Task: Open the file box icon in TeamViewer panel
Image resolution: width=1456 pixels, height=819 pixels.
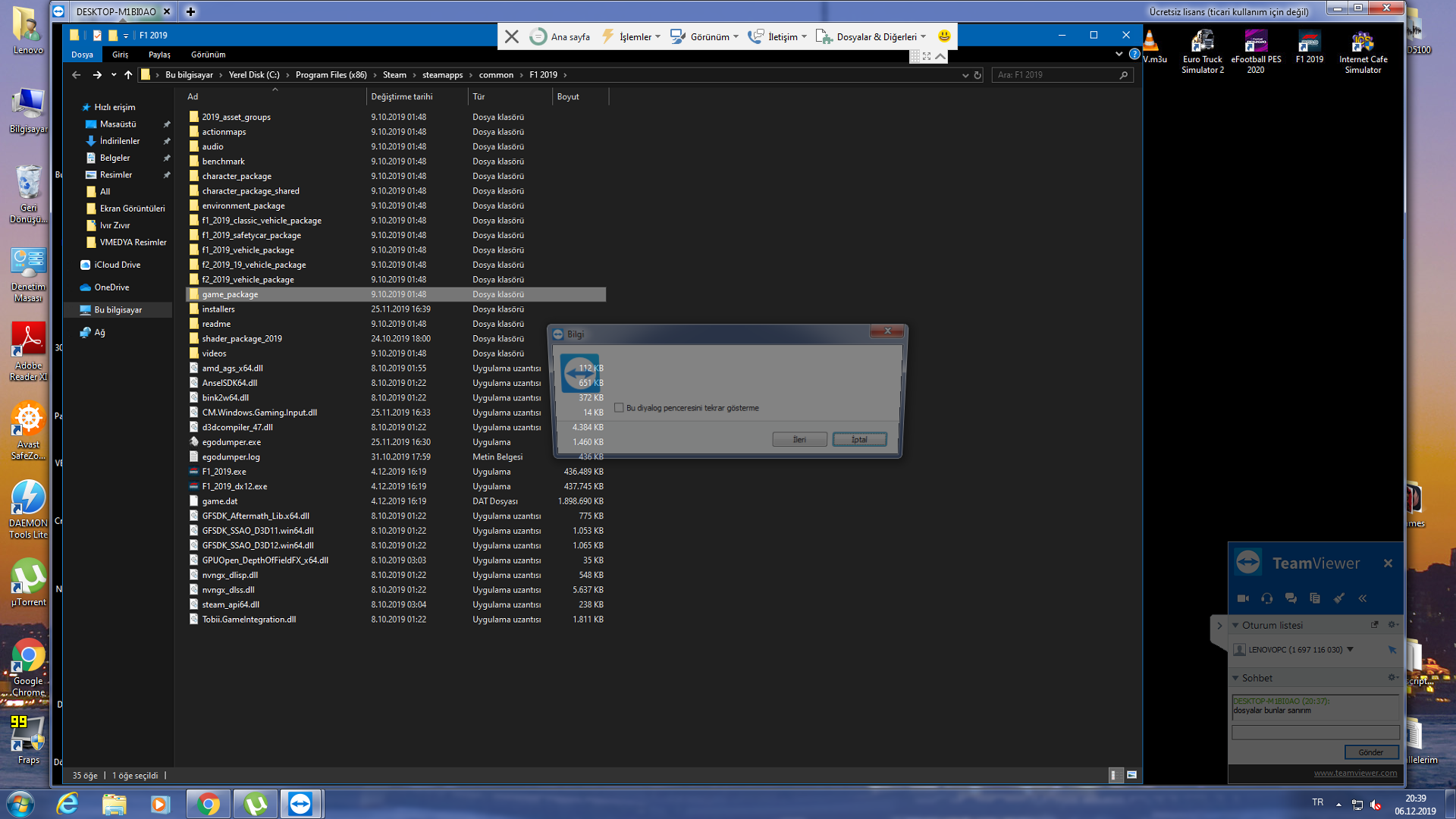Action: coord(1315,598)
